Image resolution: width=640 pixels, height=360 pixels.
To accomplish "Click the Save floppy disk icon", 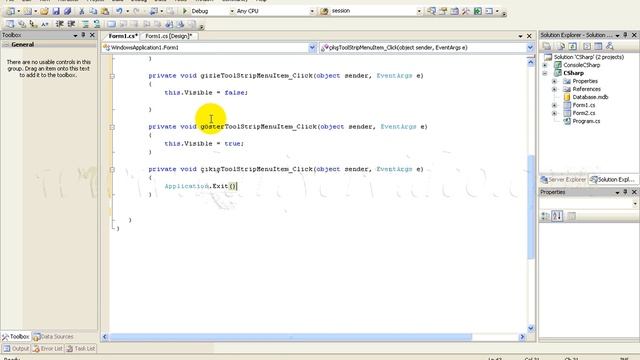I will point(56,11).
